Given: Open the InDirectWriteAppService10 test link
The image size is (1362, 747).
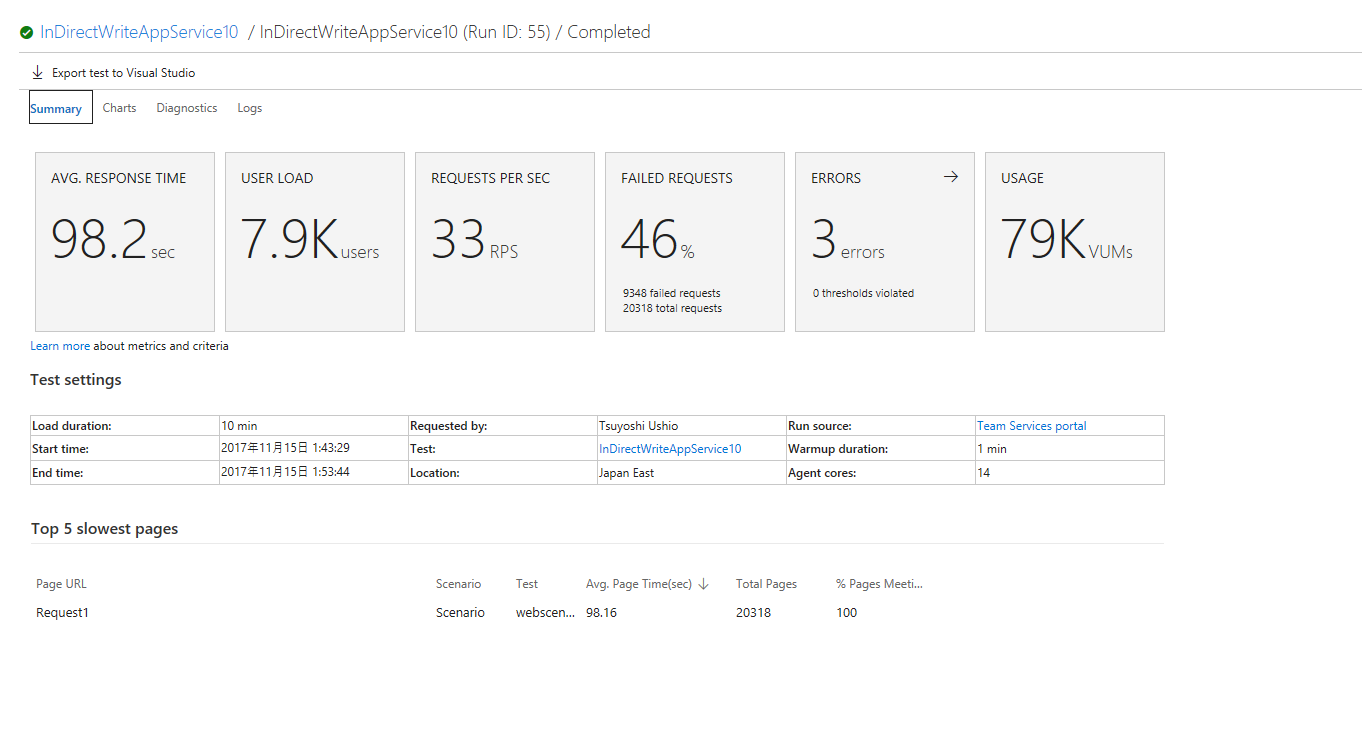Looking at the screenshot, I should [668, 448].
